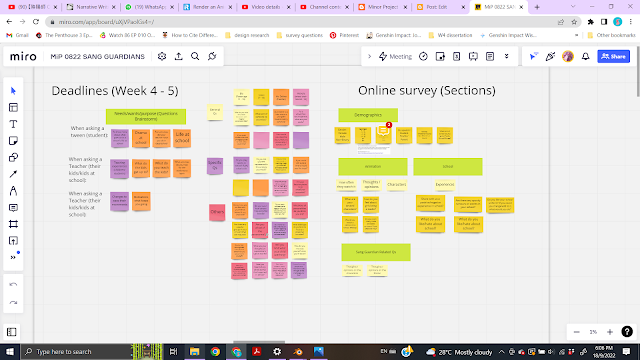Click the Online survey (Sections) heading
Image resolution: width=640 pixels, height=360 pixels.
(x=427, y=91)
